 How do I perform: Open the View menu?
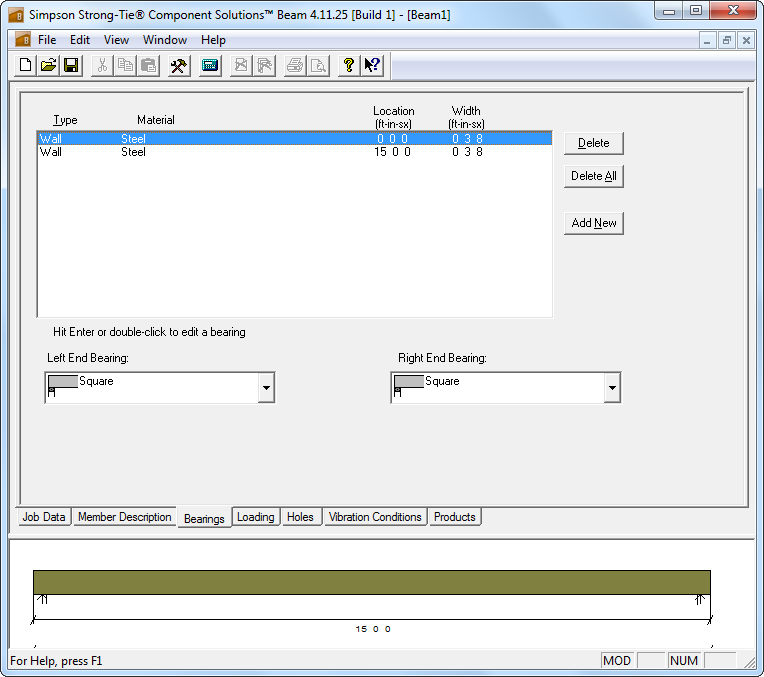point(116,40)
